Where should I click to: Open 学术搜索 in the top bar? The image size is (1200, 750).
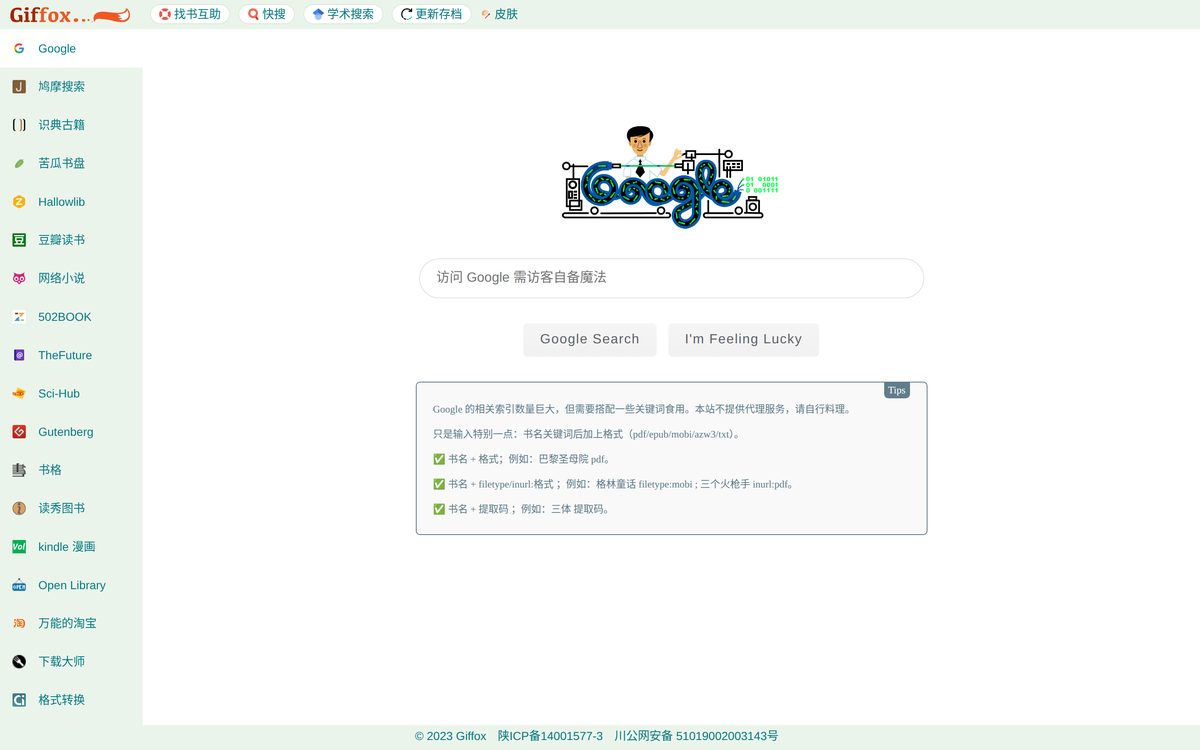(343, 14)
